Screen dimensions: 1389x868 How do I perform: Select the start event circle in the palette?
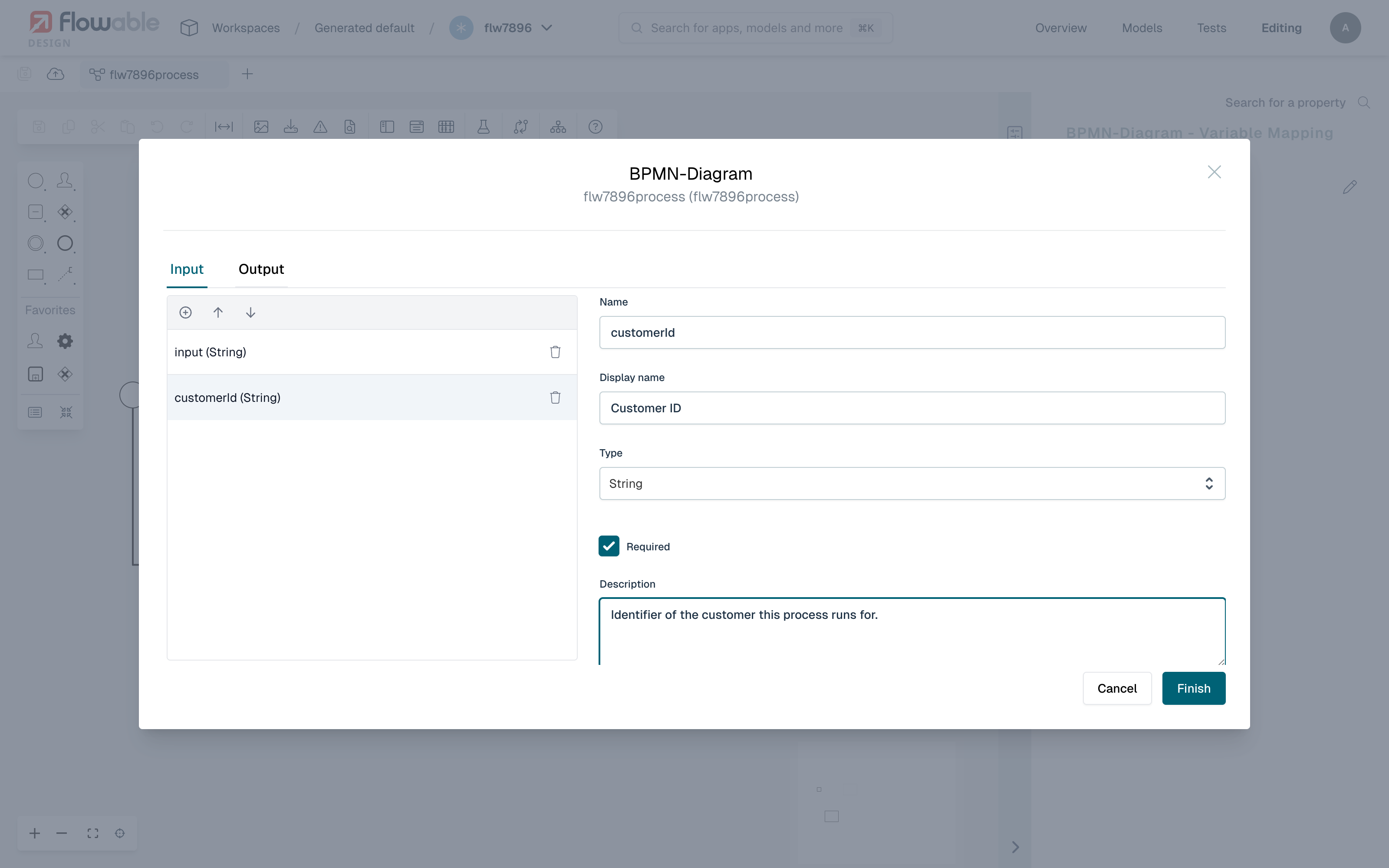pos(36,181)
